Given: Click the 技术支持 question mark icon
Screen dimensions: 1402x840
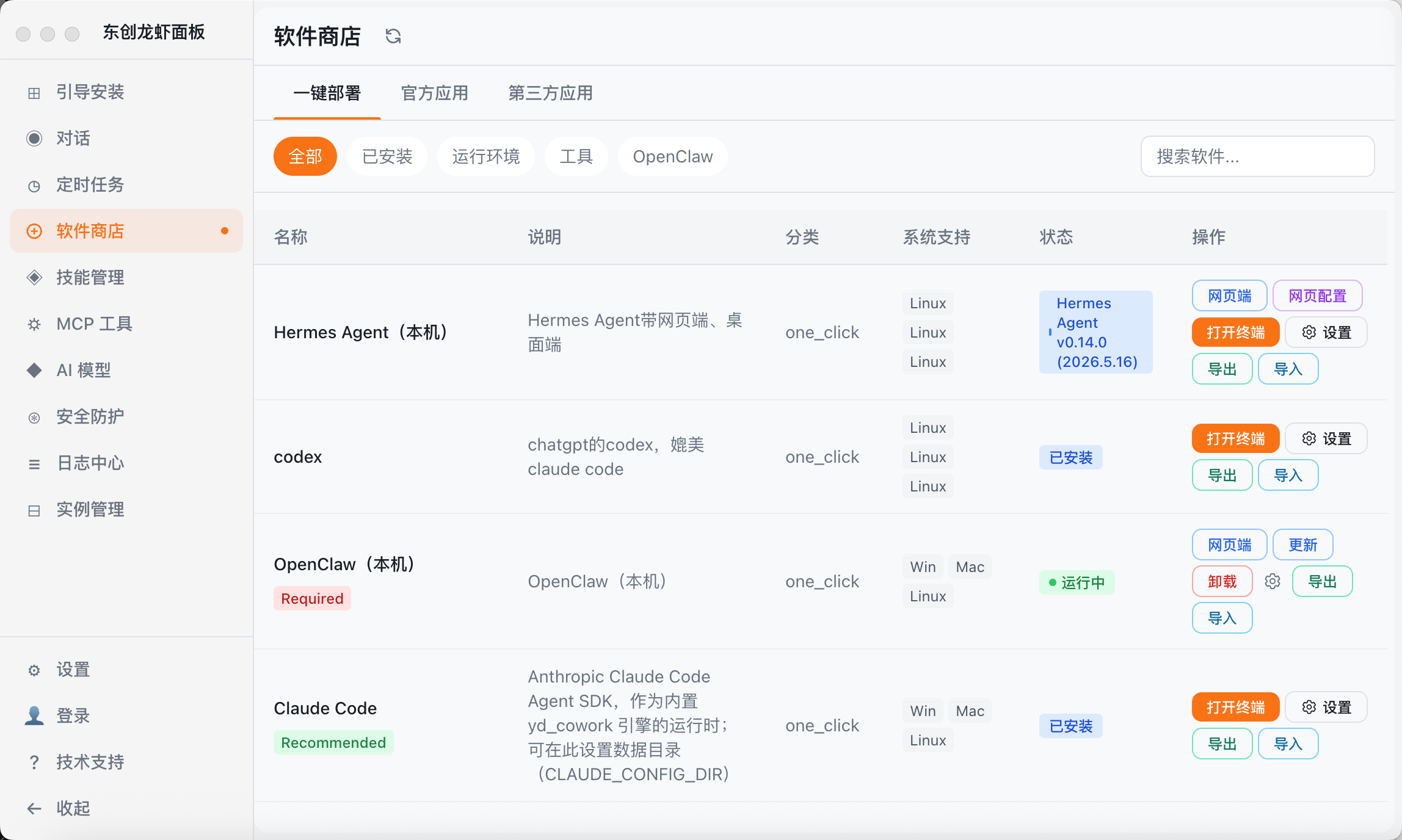Looking at the screenshot, I should 34,762.
